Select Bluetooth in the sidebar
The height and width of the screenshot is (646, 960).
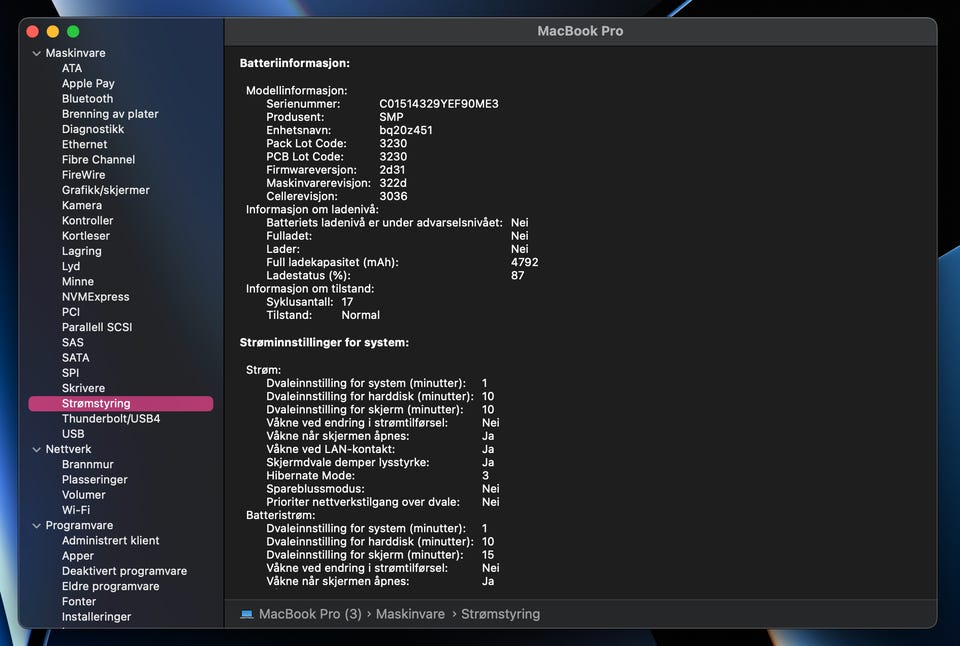pos(87,99)
